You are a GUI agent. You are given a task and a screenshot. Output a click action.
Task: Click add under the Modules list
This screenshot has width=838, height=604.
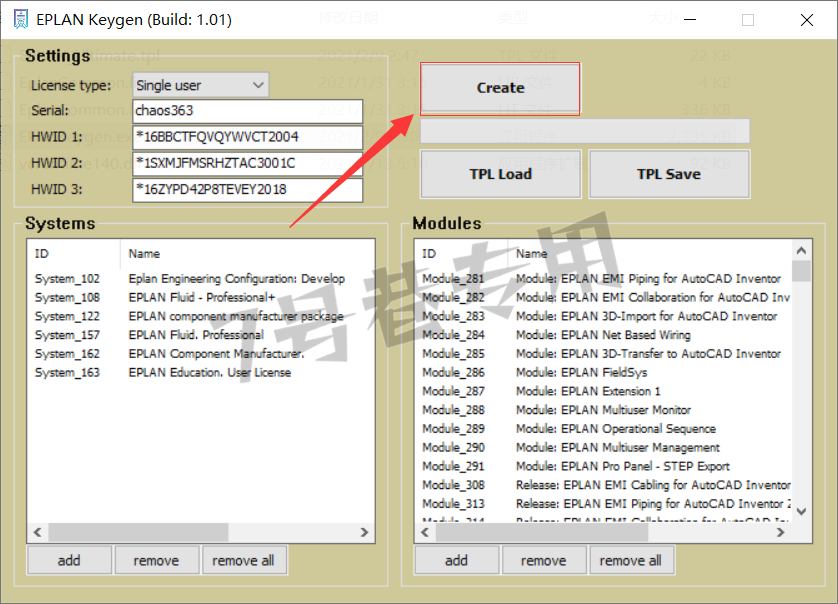(456, 560)
